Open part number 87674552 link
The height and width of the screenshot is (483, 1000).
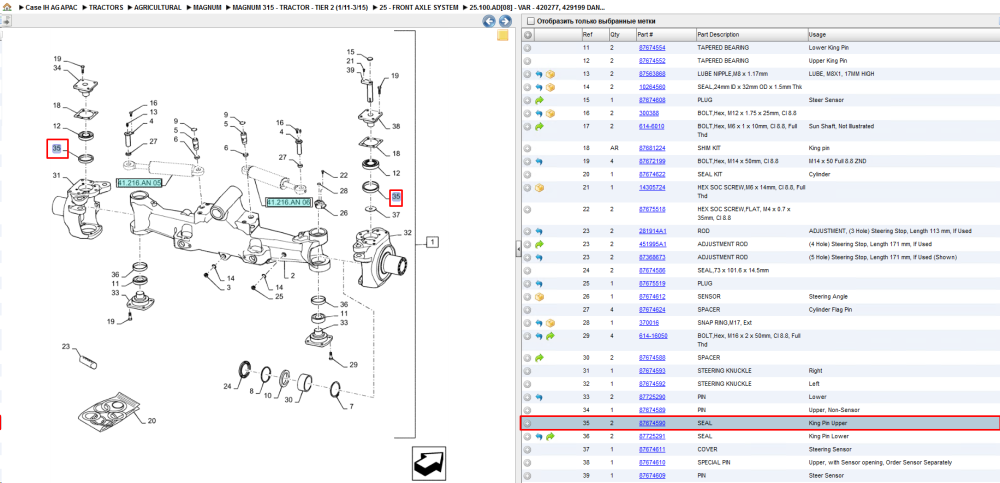652,61
